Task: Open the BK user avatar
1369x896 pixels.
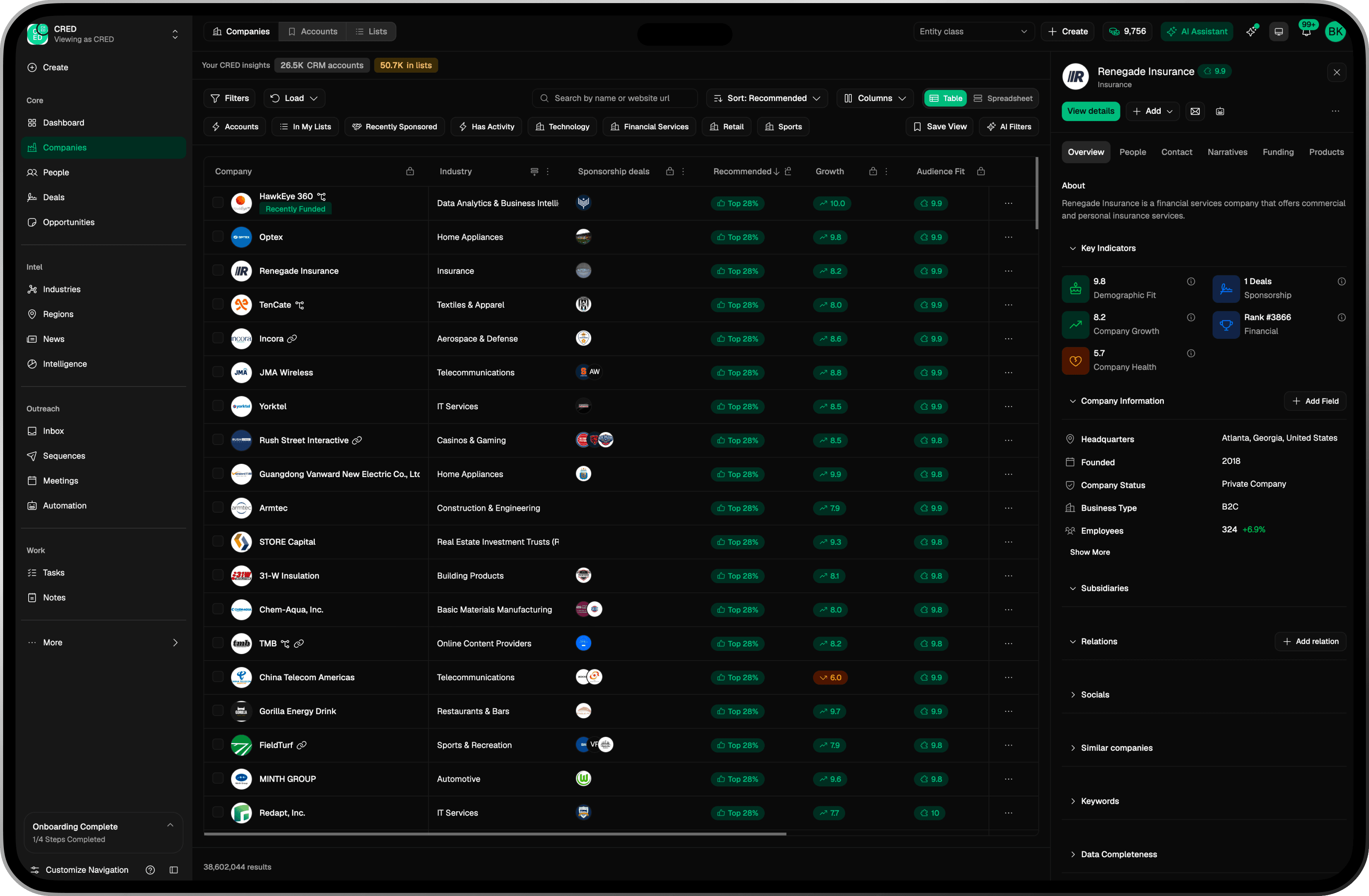Action: pyautogui.click(x=1335, y=32)
